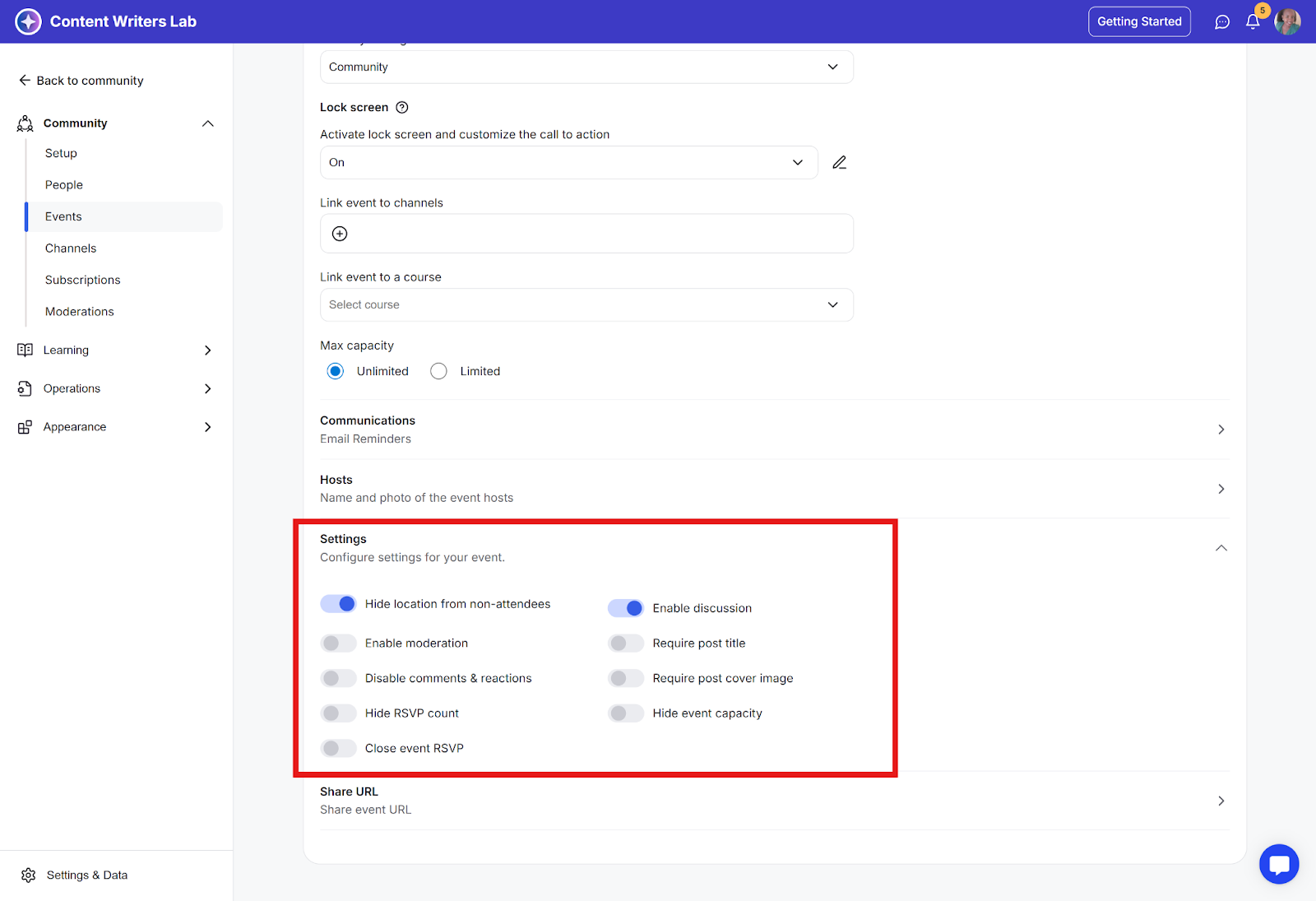
Task: Open the support chat widget button
Action: 1278,864
